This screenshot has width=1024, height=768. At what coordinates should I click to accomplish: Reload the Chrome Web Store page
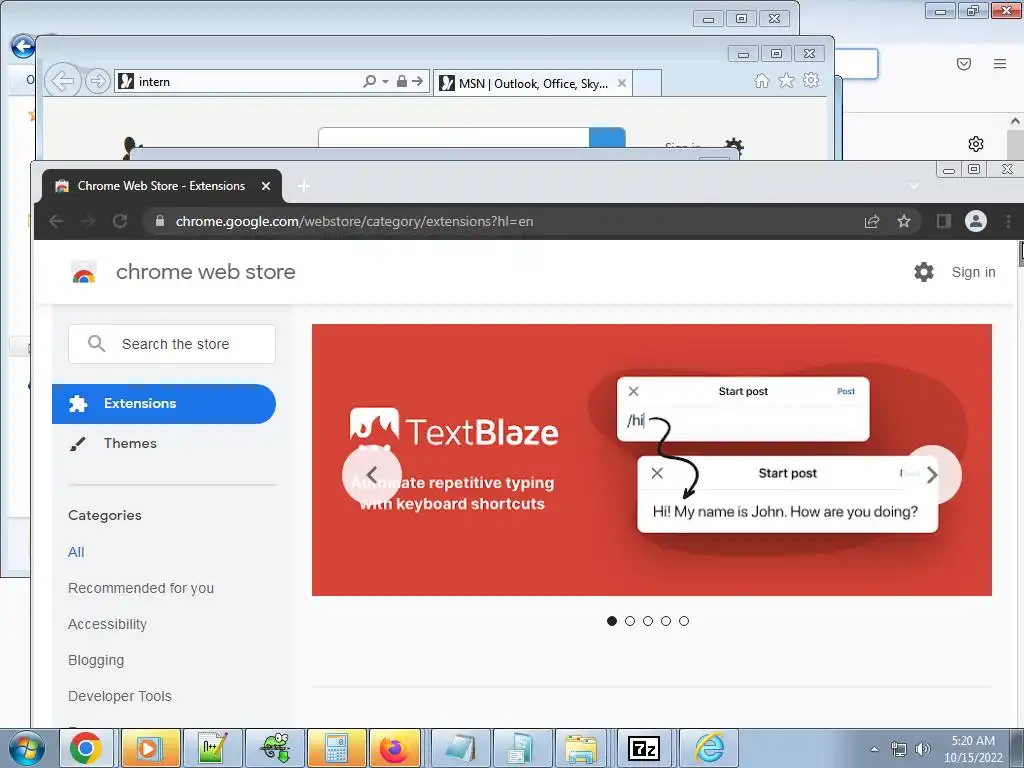tap(120, 221)
